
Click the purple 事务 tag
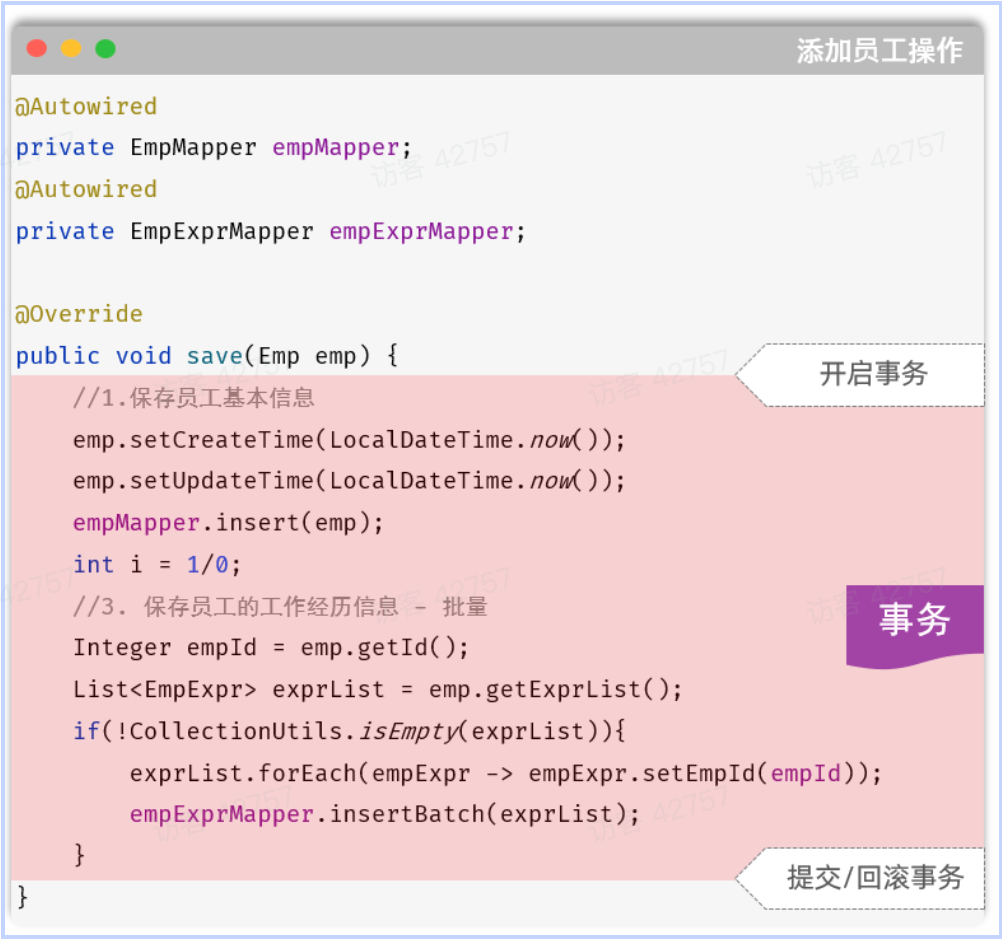coord(914,621)
